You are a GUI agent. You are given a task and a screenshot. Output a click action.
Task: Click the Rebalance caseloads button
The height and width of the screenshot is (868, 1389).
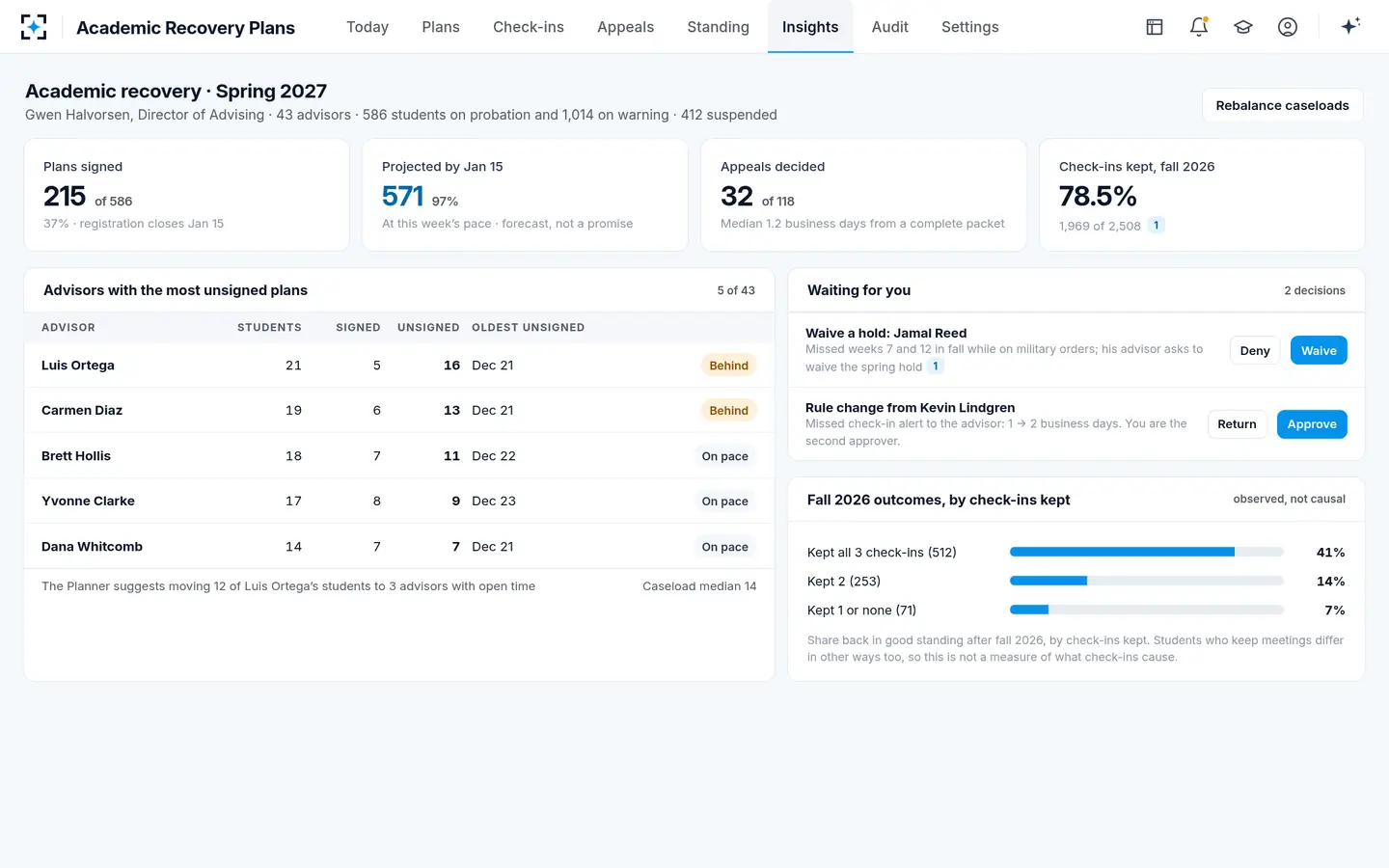pos(1282,105)
